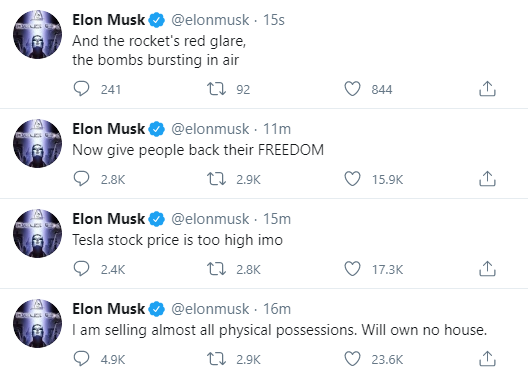The image size is (528, 376).
Task: Reply to the rocket's red glare tweet
Action: [81, 89]
